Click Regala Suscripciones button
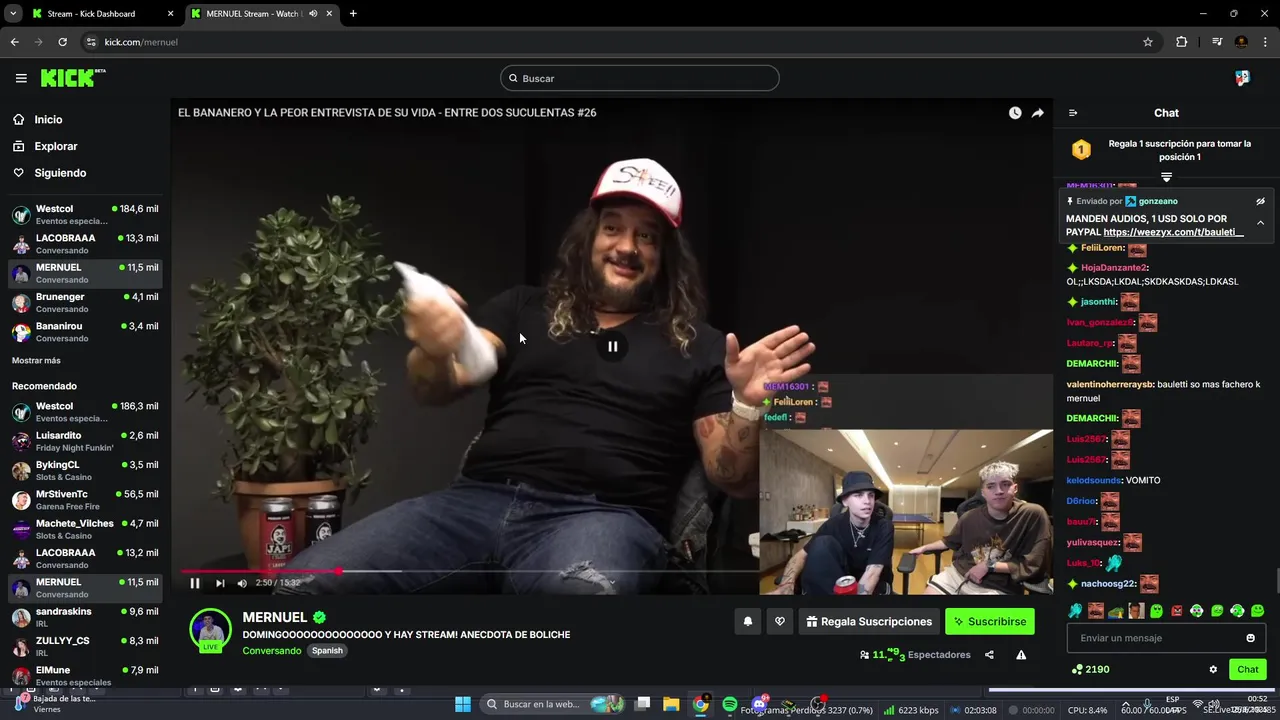1280x720 pixels. click(869, 622)
